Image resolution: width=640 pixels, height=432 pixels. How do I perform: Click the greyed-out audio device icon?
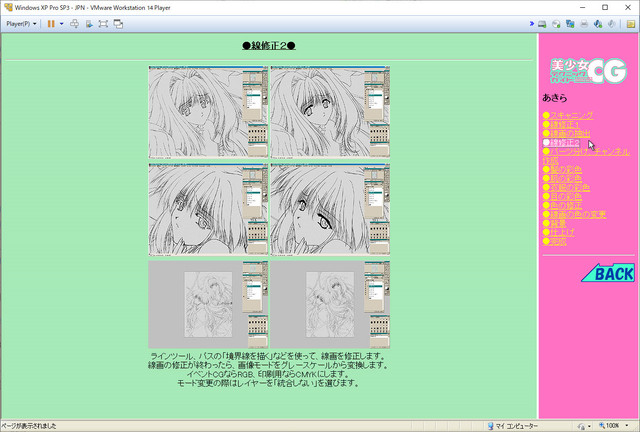[611, 24]
